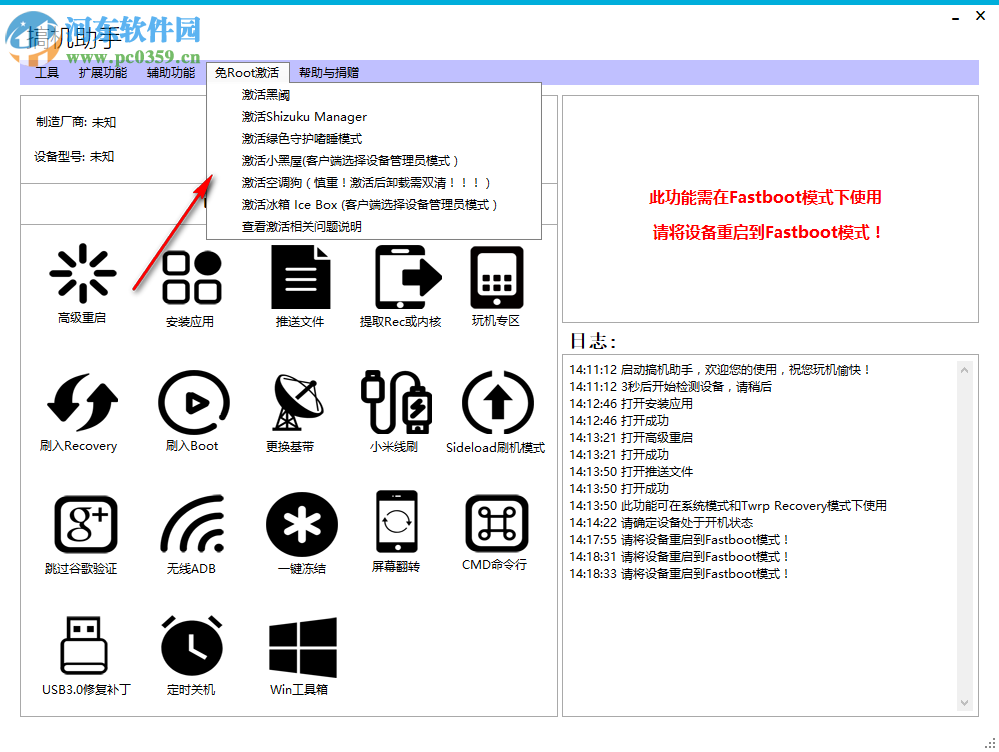Open the 工具 menu
The height and width of the screenshot is (752, 999).
tap(47, 73)
